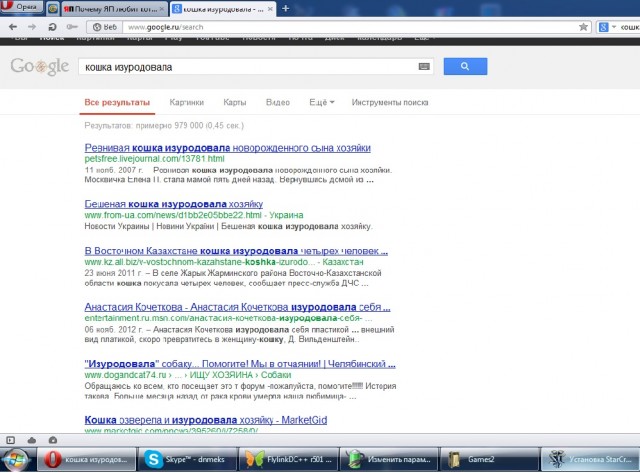Click the Windows Start orb
Screen dimensions: 640x473
coord(16,459)
